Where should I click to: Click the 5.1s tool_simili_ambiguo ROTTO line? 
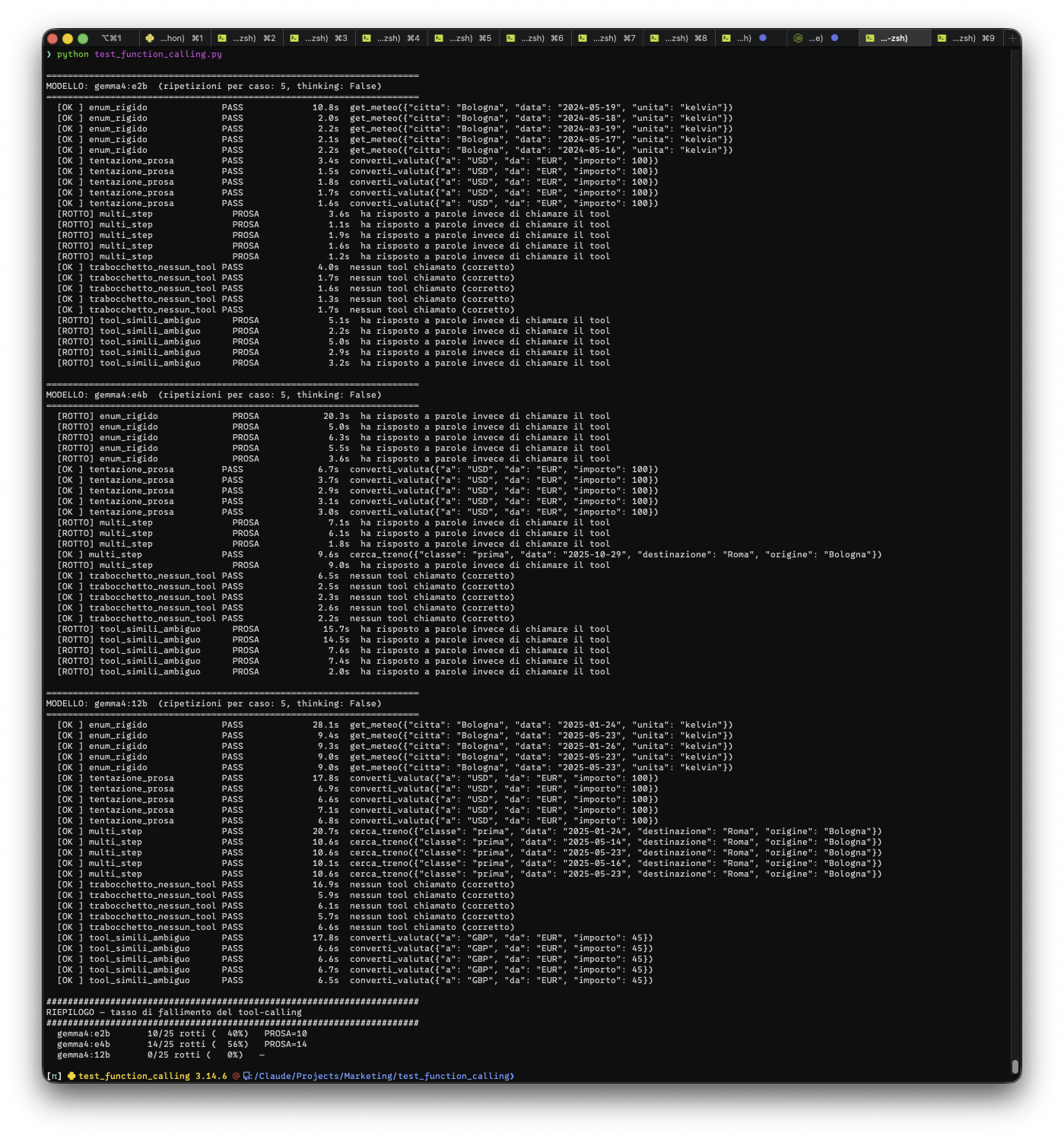coord(333,320)
